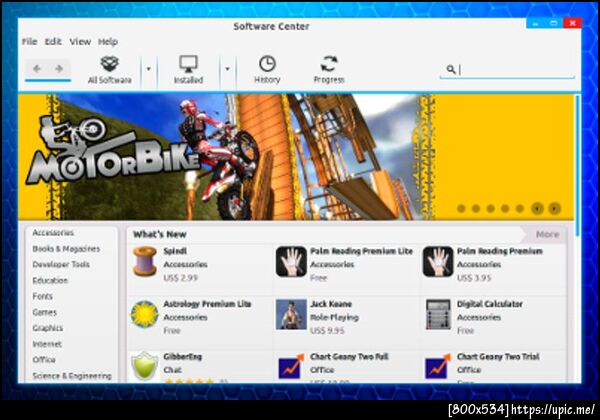
Task: Open the All Software section
Action: point(110,70)
